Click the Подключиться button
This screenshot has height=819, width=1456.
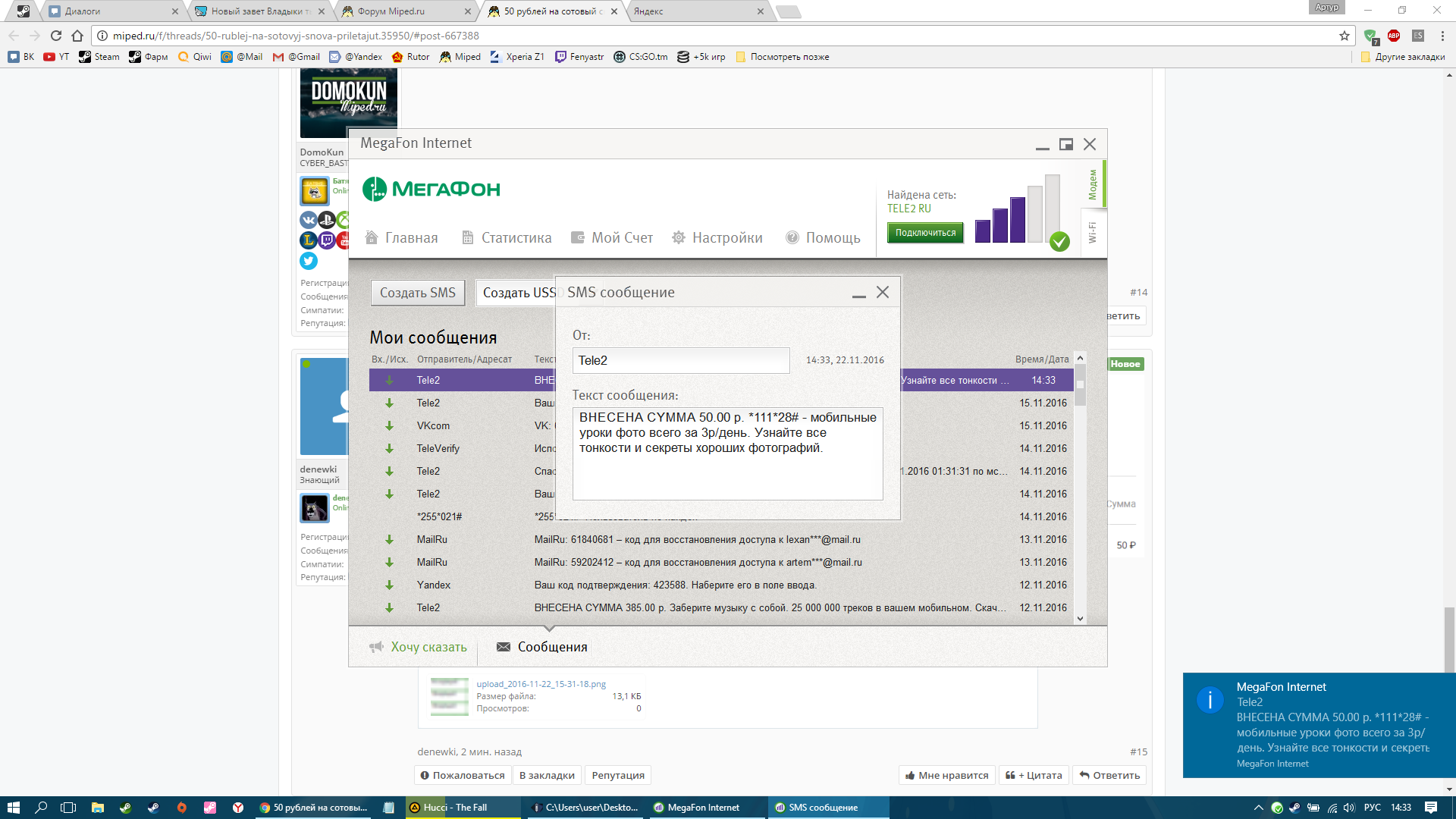(925, 233)
